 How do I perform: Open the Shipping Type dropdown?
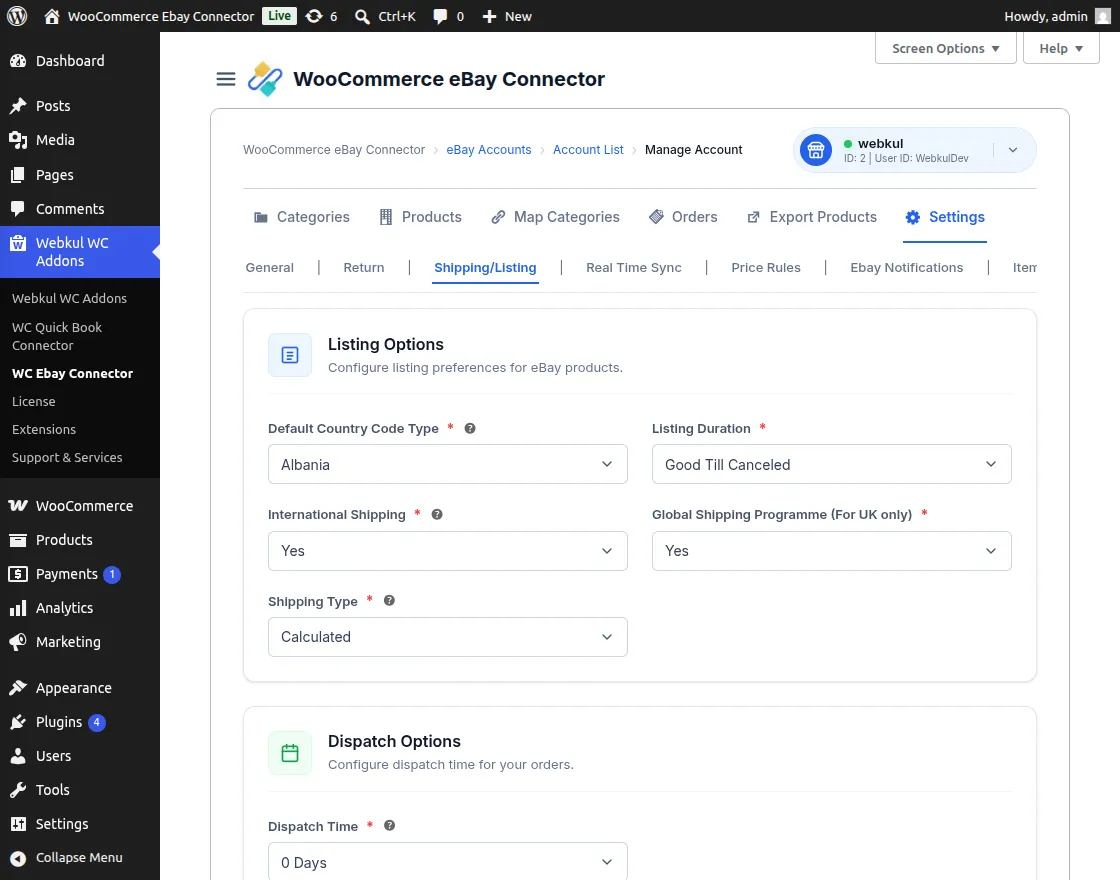click(x=448, y=637)
